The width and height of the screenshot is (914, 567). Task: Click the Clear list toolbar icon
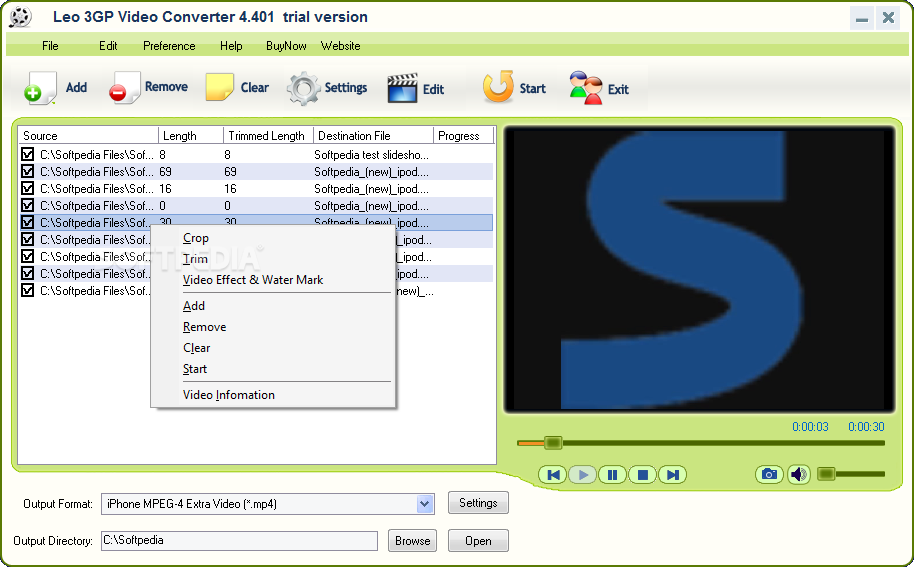click(x=219, y=87)
